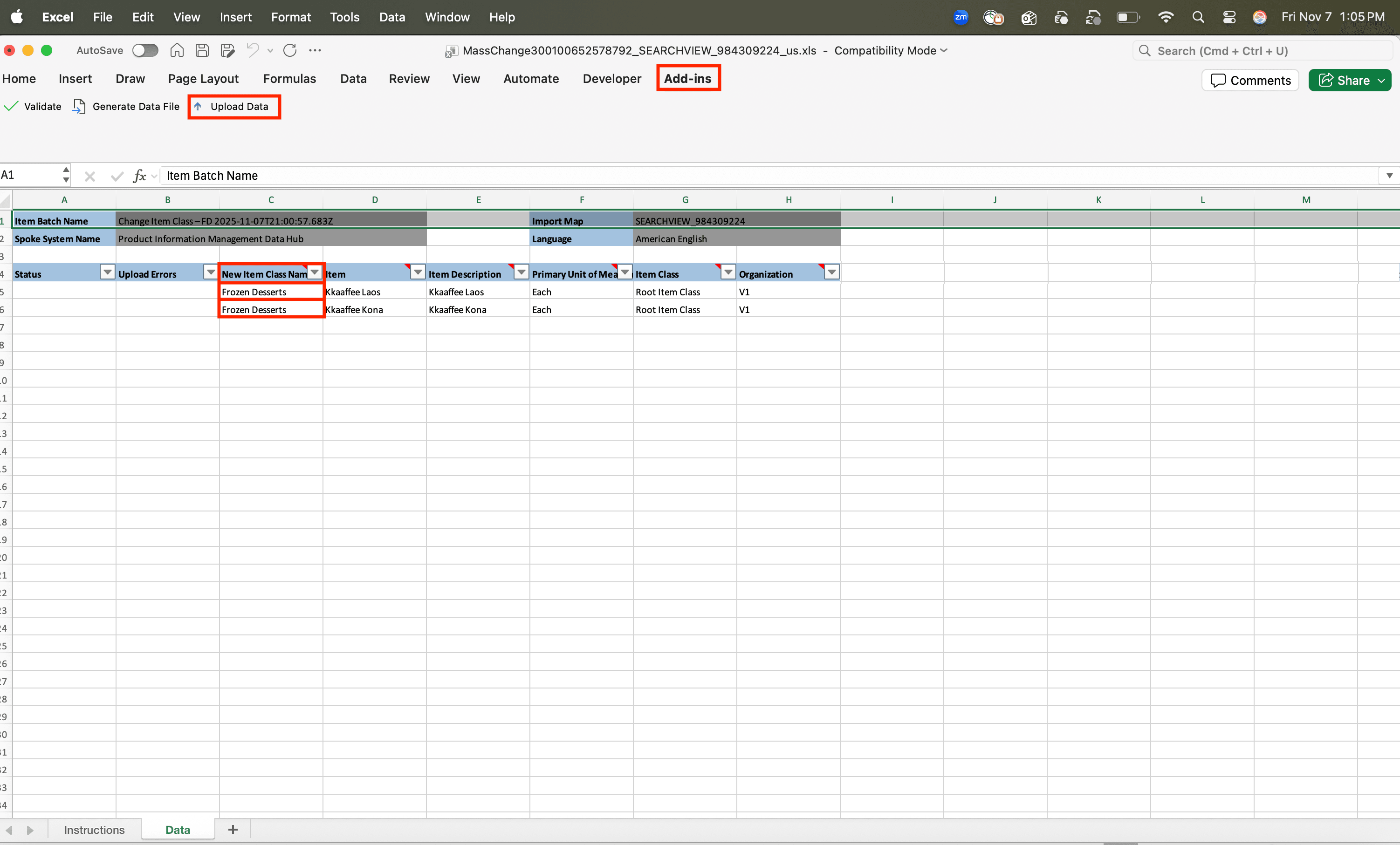The width and height of the screenshot is (1400, 845).
Task: Click Generate Data File add-in icon
Action: (x=80, y=106)
